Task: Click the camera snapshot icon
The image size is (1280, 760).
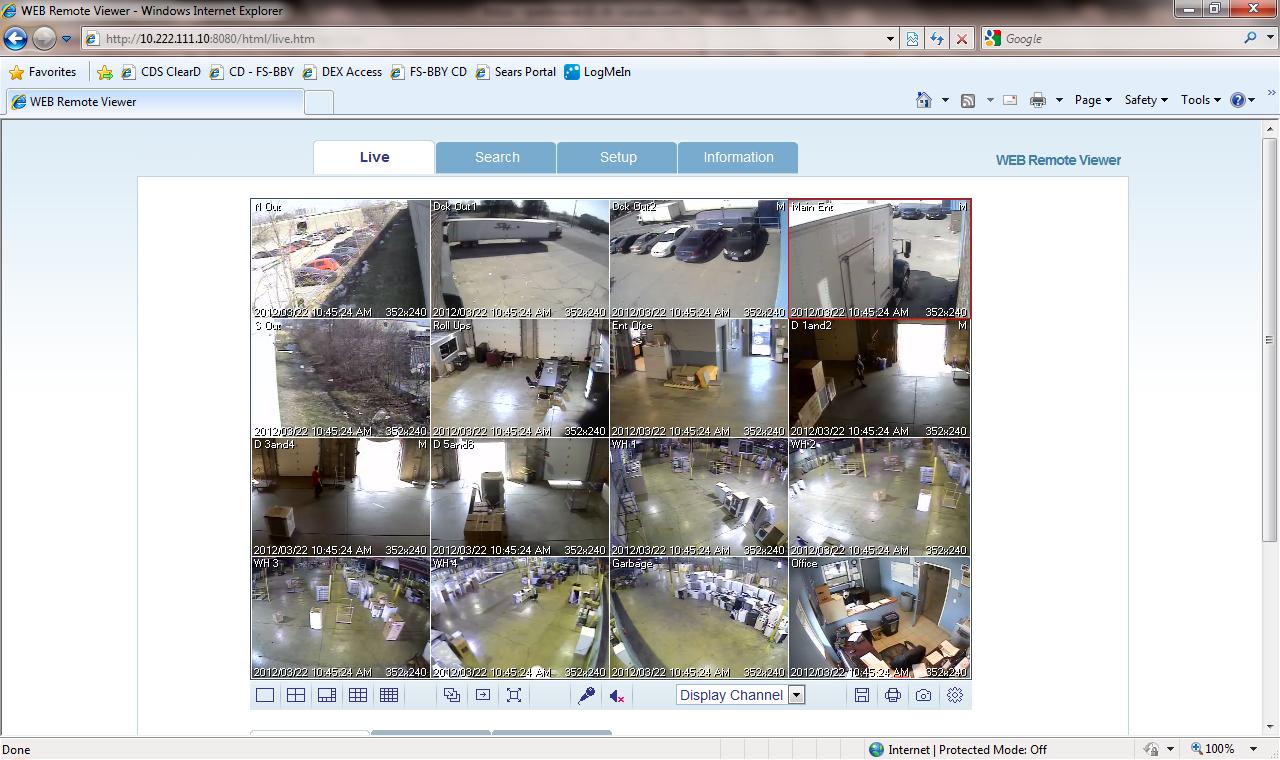Action: pyautogui.click(x=923, y=695)
